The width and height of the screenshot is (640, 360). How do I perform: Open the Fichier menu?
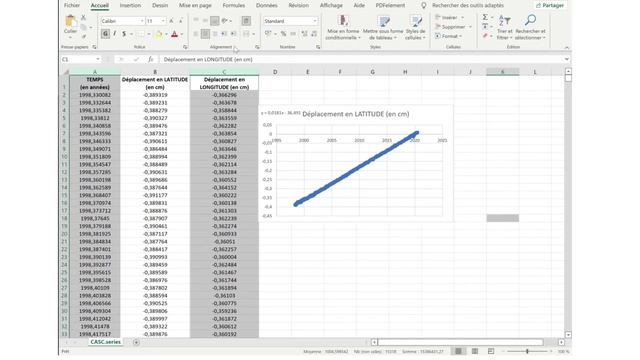tap(72, 5)
